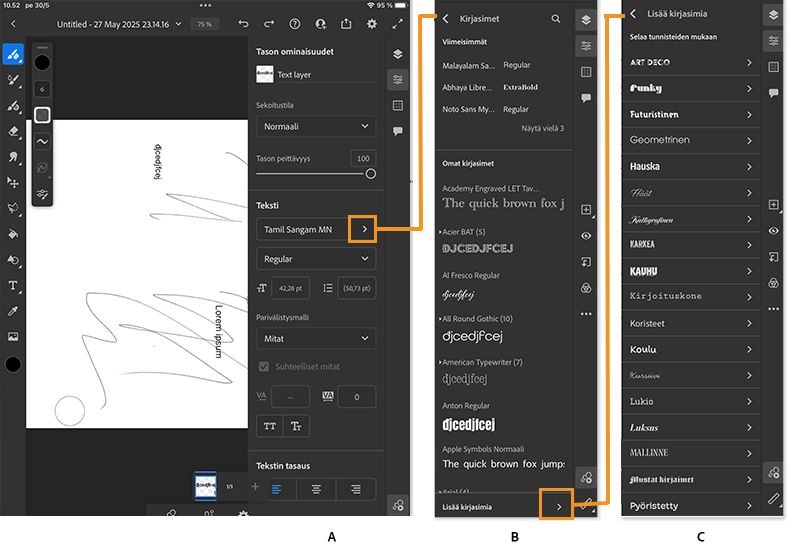Select Al Fresco Regular font
This screenshot has width=800, height=556.
point(503,286)
